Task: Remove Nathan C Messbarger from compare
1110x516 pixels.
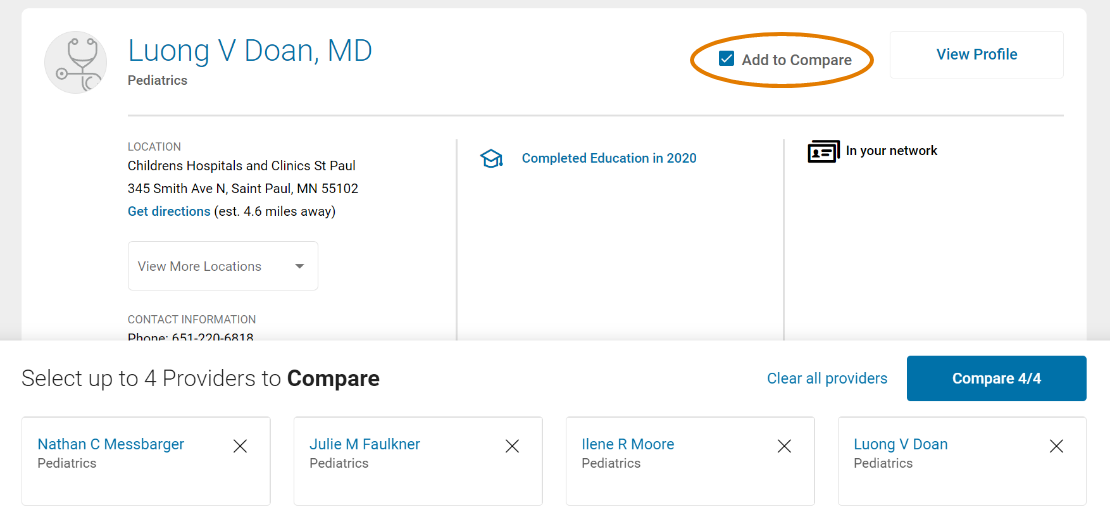Action: [240, 446]
